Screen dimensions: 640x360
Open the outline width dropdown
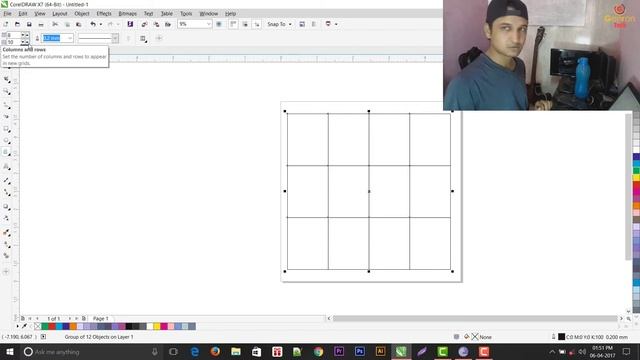point(70,38)
